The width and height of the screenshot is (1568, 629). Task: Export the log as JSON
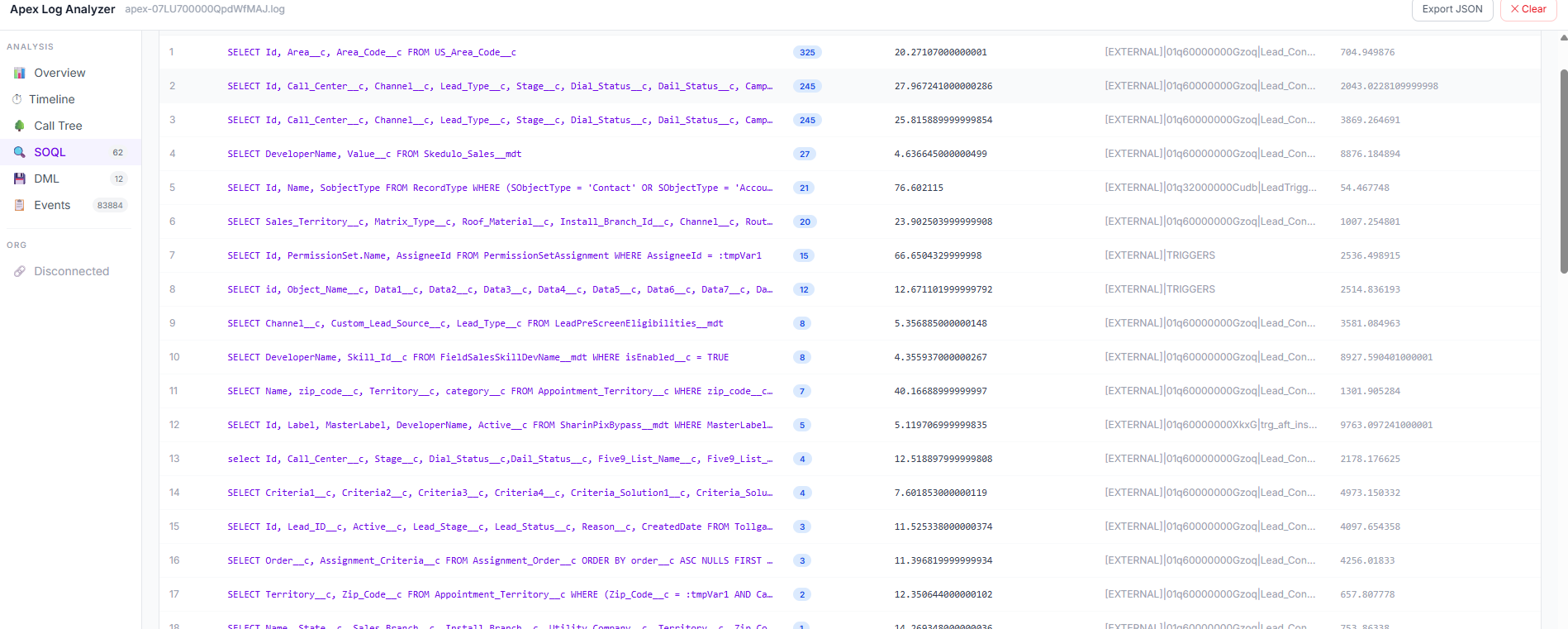[1452, 9]
